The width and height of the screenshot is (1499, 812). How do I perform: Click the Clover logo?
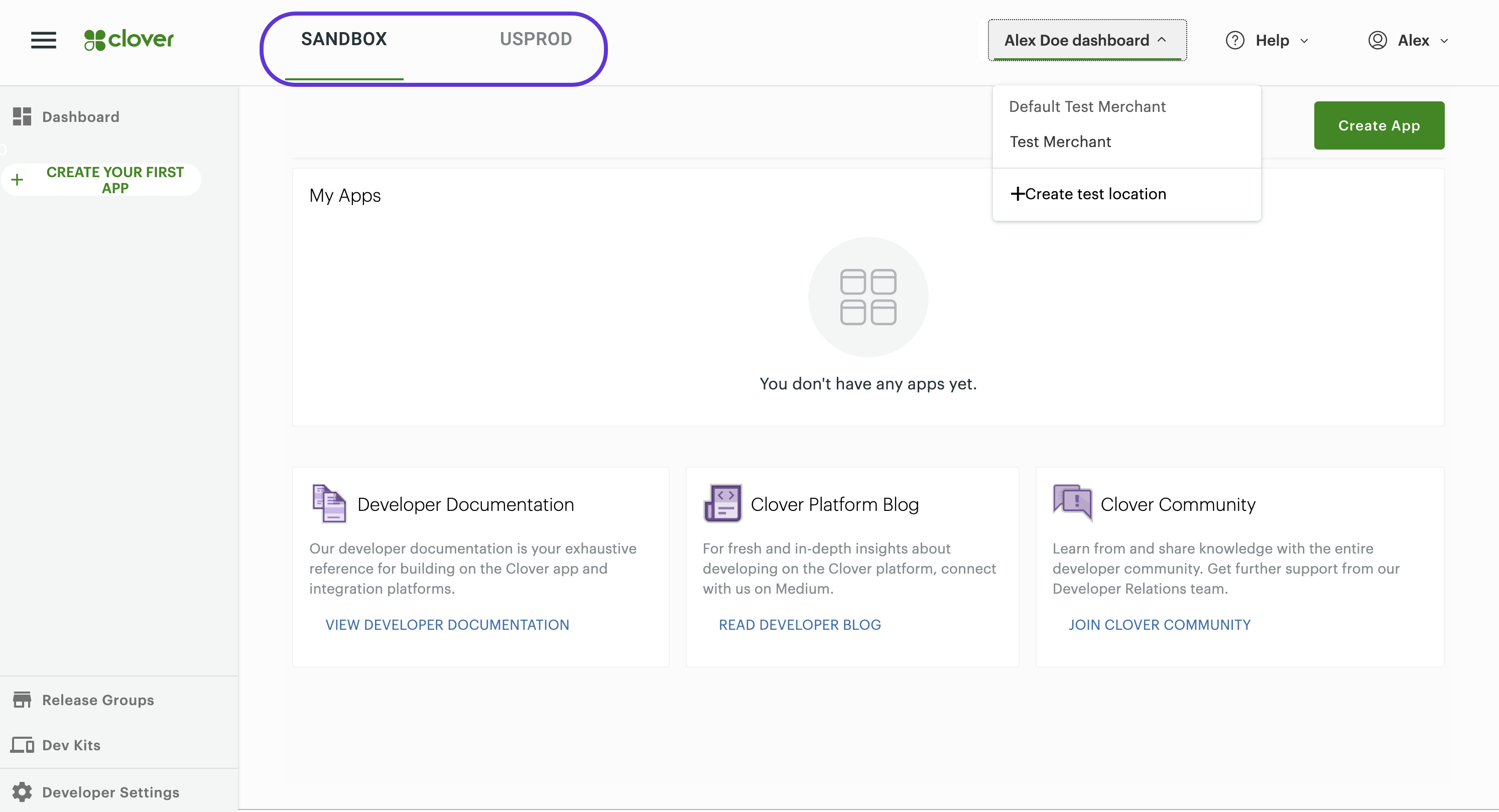129,40
